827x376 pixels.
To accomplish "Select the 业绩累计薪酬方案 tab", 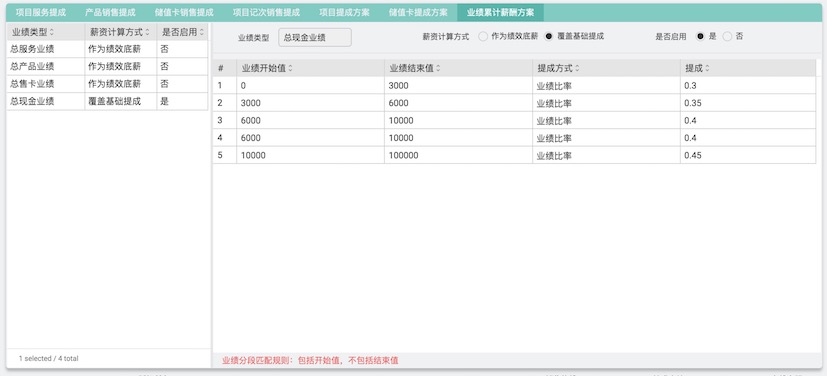I will [x=501, y=13].
